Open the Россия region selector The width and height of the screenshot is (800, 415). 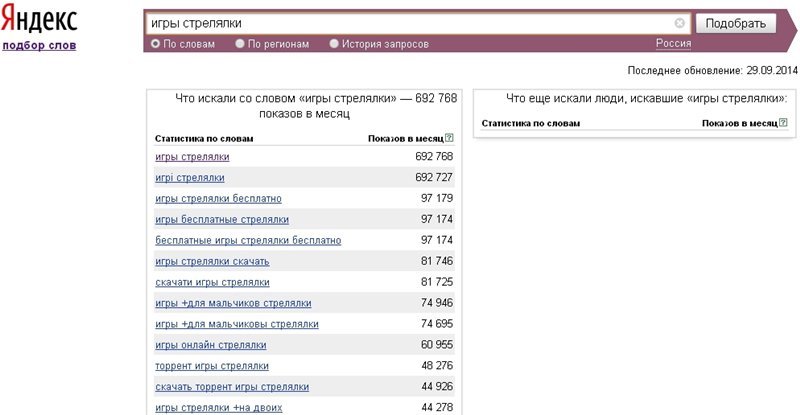673,43
